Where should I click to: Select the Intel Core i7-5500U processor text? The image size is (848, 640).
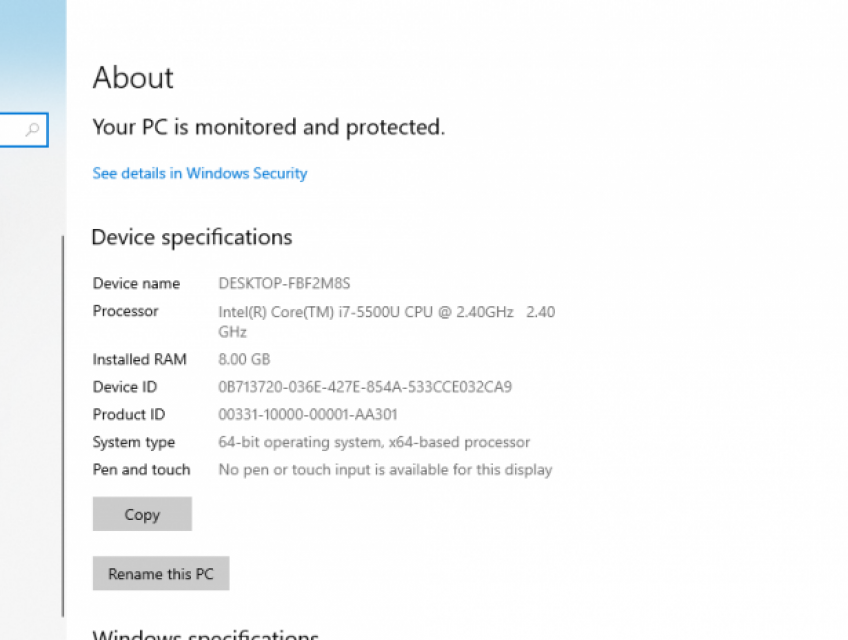(385, 311)
